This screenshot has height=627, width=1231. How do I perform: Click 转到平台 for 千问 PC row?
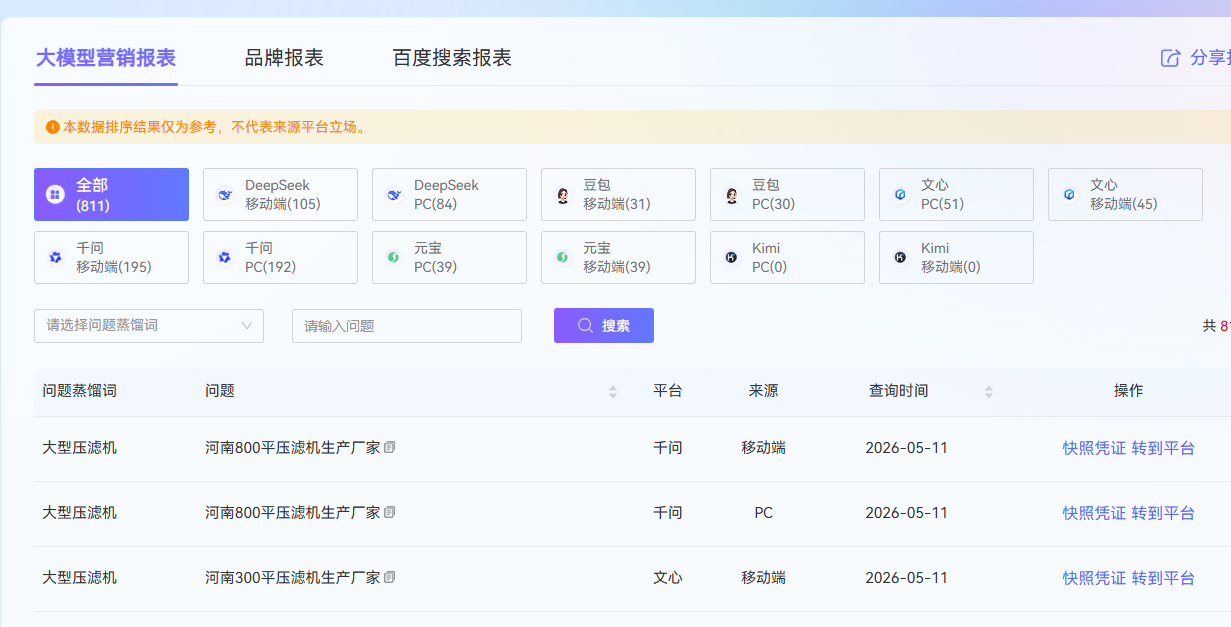[x=1163, y=513]
